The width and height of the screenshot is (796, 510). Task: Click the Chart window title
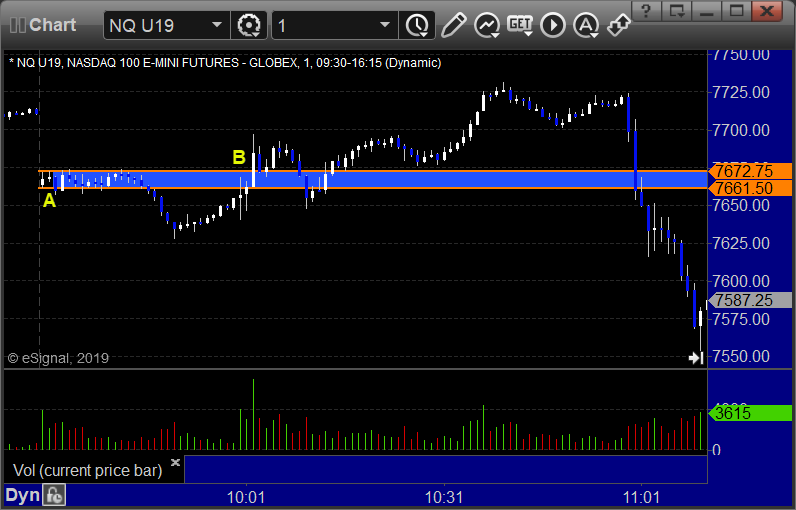(x=52, y=25)
